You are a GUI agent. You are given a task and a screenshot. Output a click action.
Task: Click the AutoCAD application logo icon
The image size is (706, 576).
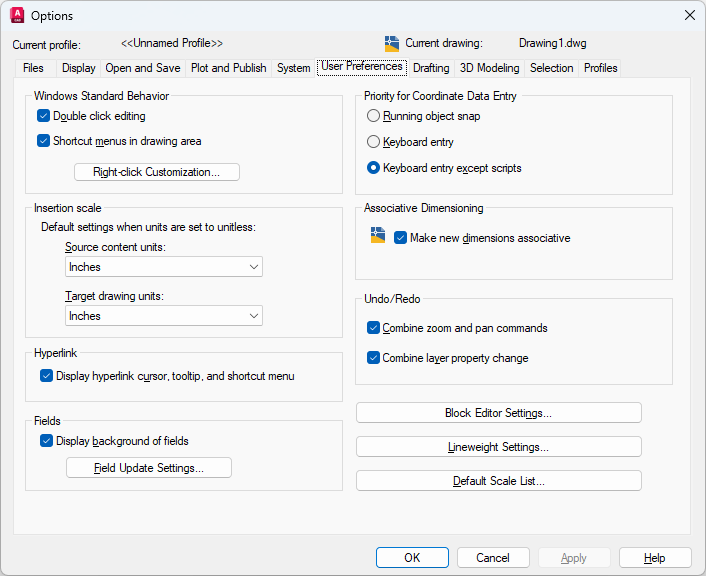(17, 16)
